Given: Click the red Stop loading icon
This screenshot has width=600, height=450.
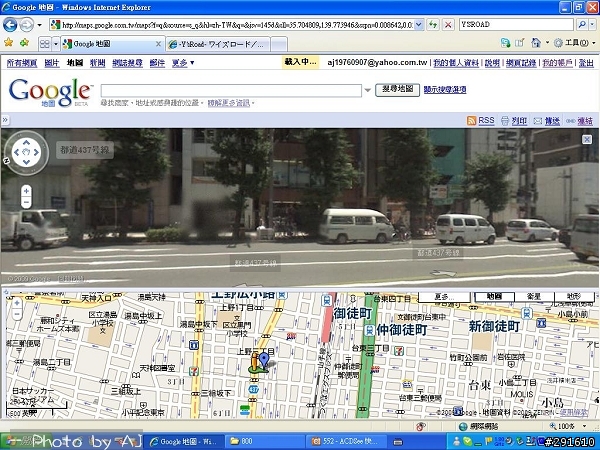Looking at the screenshot, I should 448,25.
